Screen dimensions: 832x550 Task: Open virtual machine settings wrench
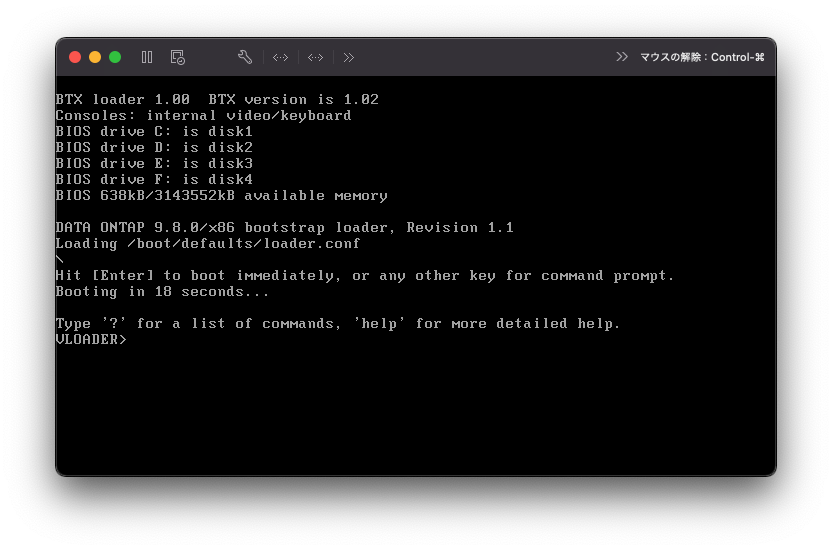tap(245, 57)
